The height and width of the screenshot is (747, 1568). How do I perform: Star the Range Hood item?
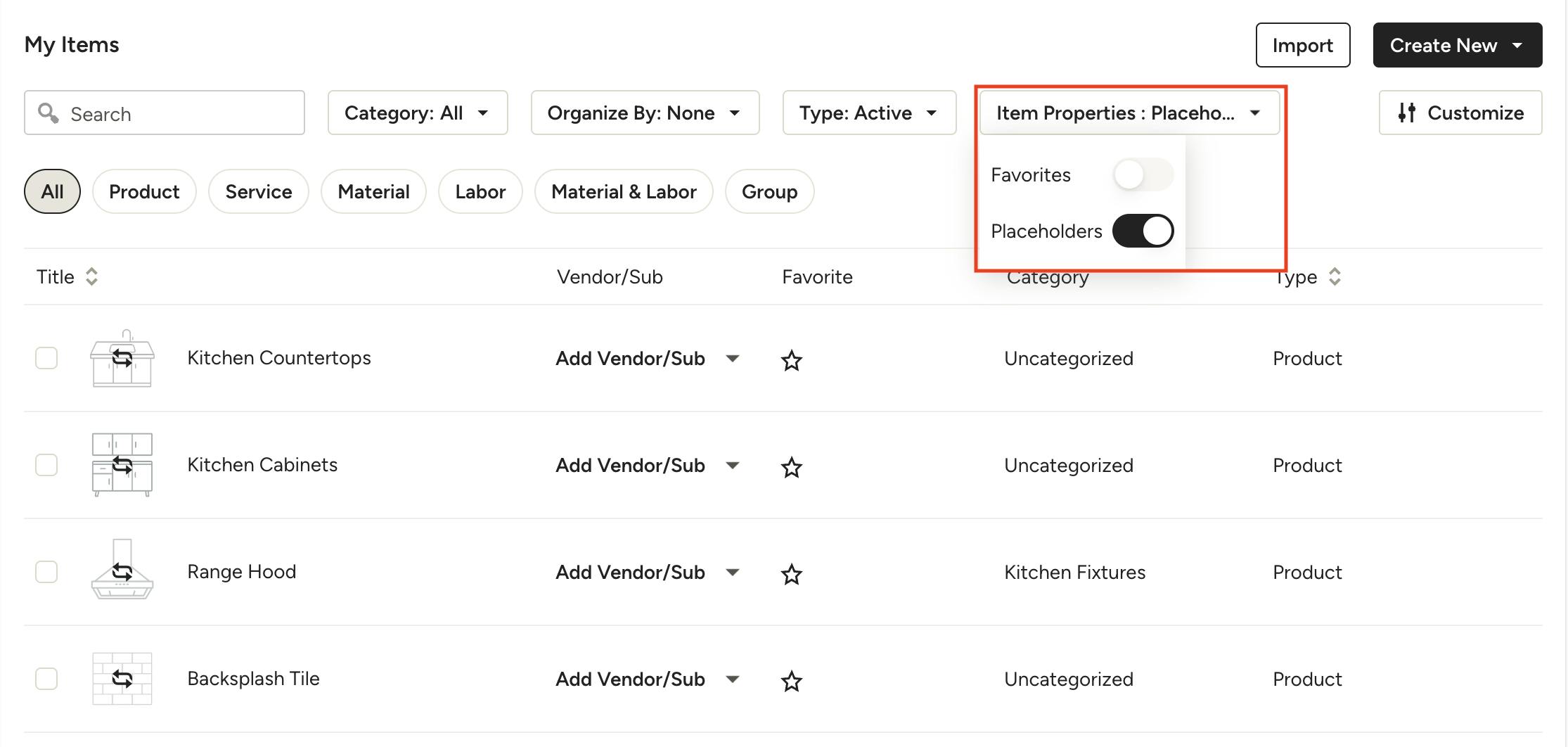pos(791,574)
